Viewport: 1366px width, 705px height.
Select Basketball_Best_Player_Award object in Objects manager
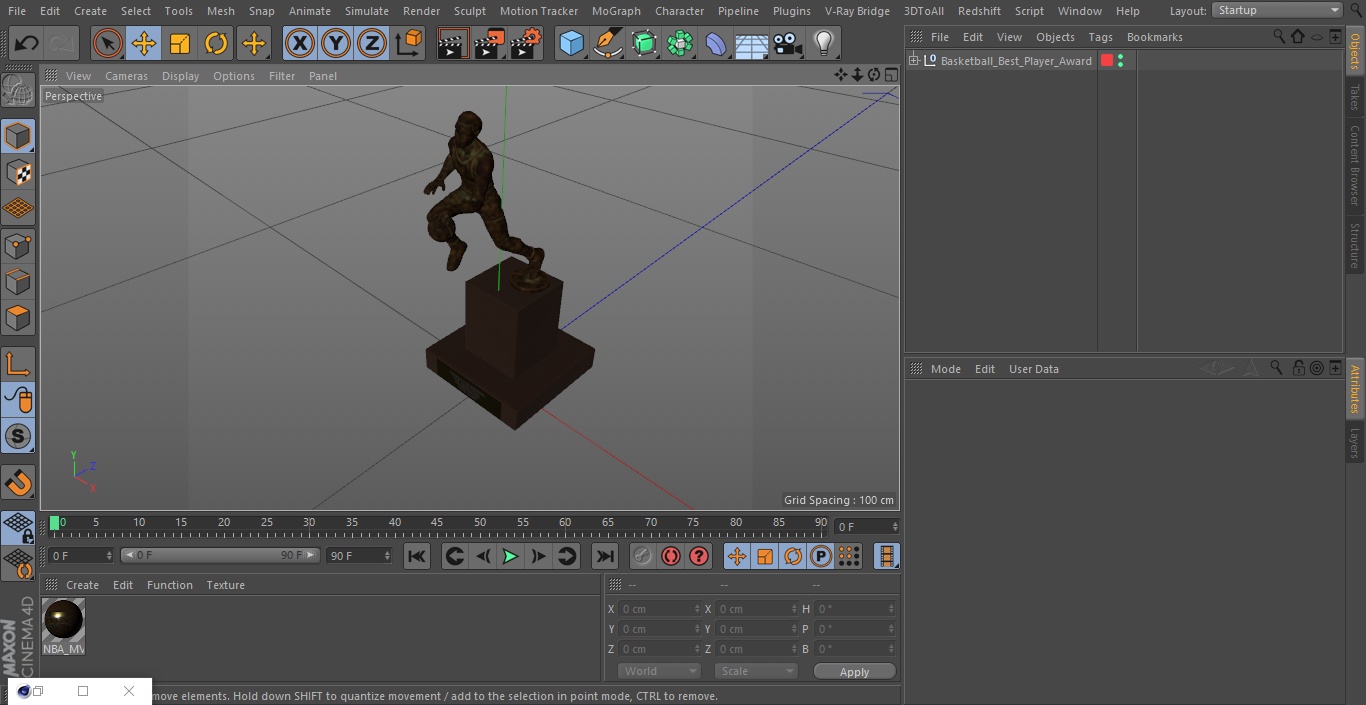pos(1016,61)
